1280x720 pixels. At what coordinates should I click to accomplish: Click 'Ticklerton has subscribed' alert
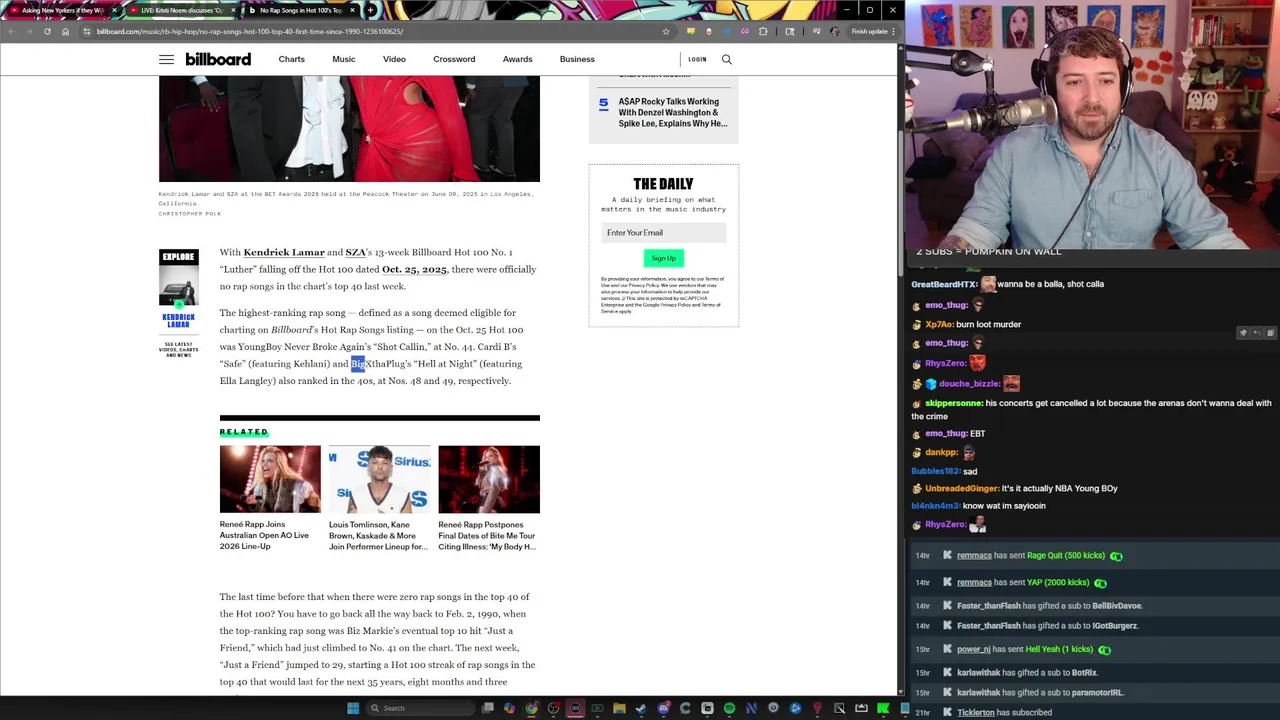pyautogui.click(x=1004, y=712)
